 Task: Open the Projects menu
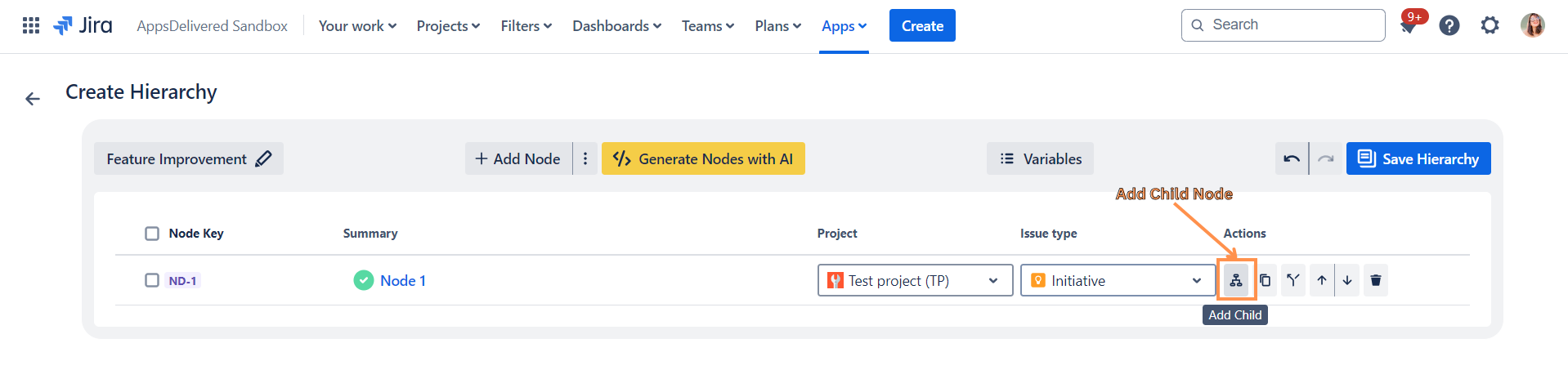tap(448, 26)
